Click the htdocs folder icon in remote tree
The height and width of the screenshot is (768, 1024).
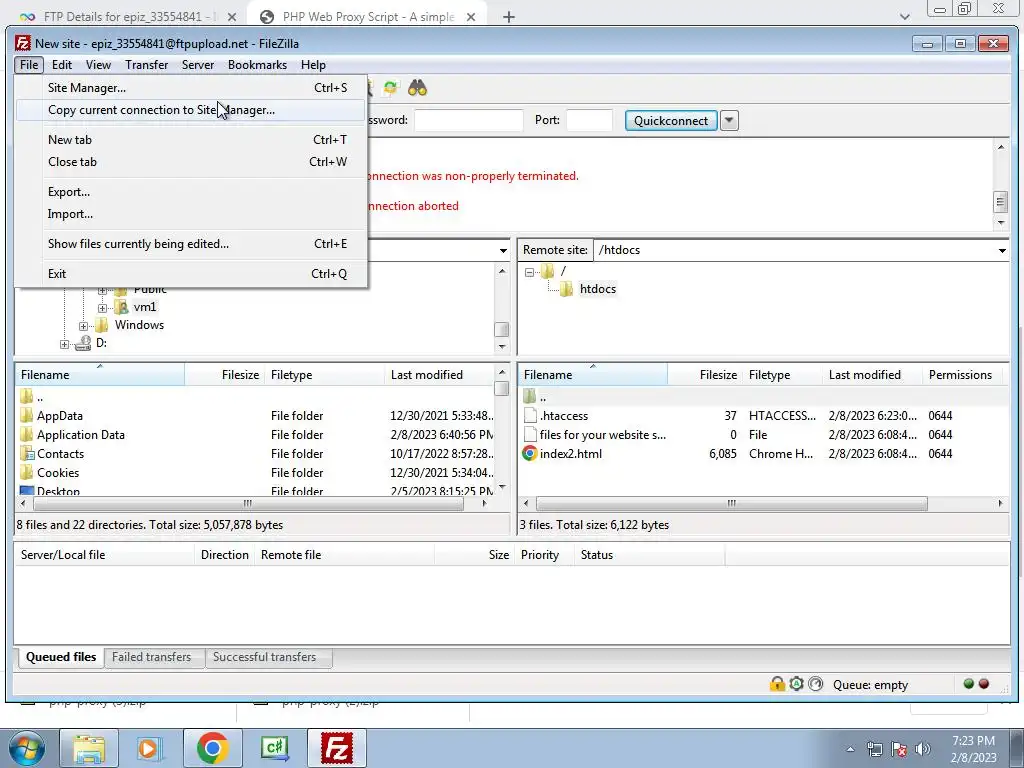566,289
